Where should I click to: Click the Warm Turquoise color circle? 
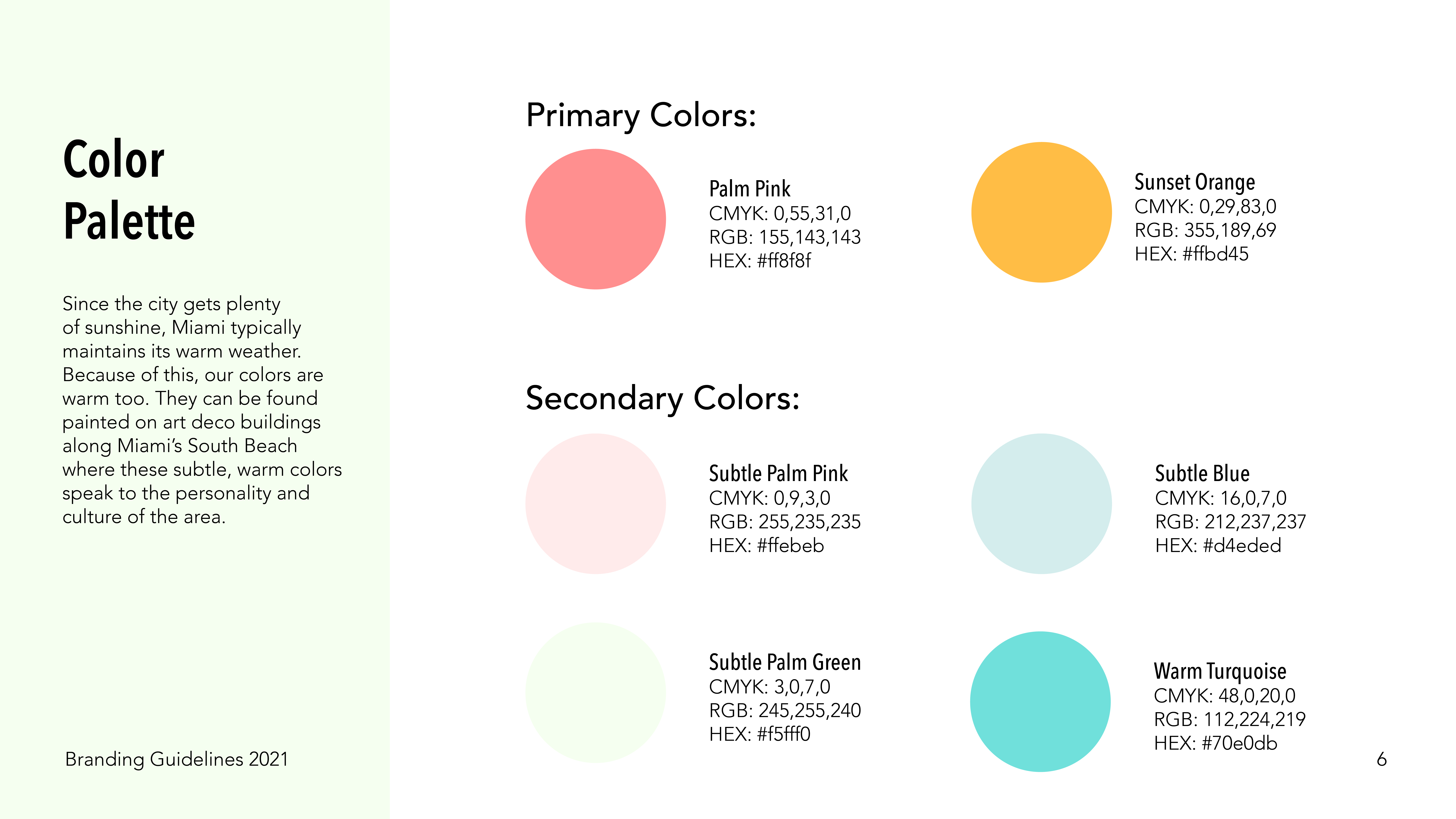click(1040, 701)
